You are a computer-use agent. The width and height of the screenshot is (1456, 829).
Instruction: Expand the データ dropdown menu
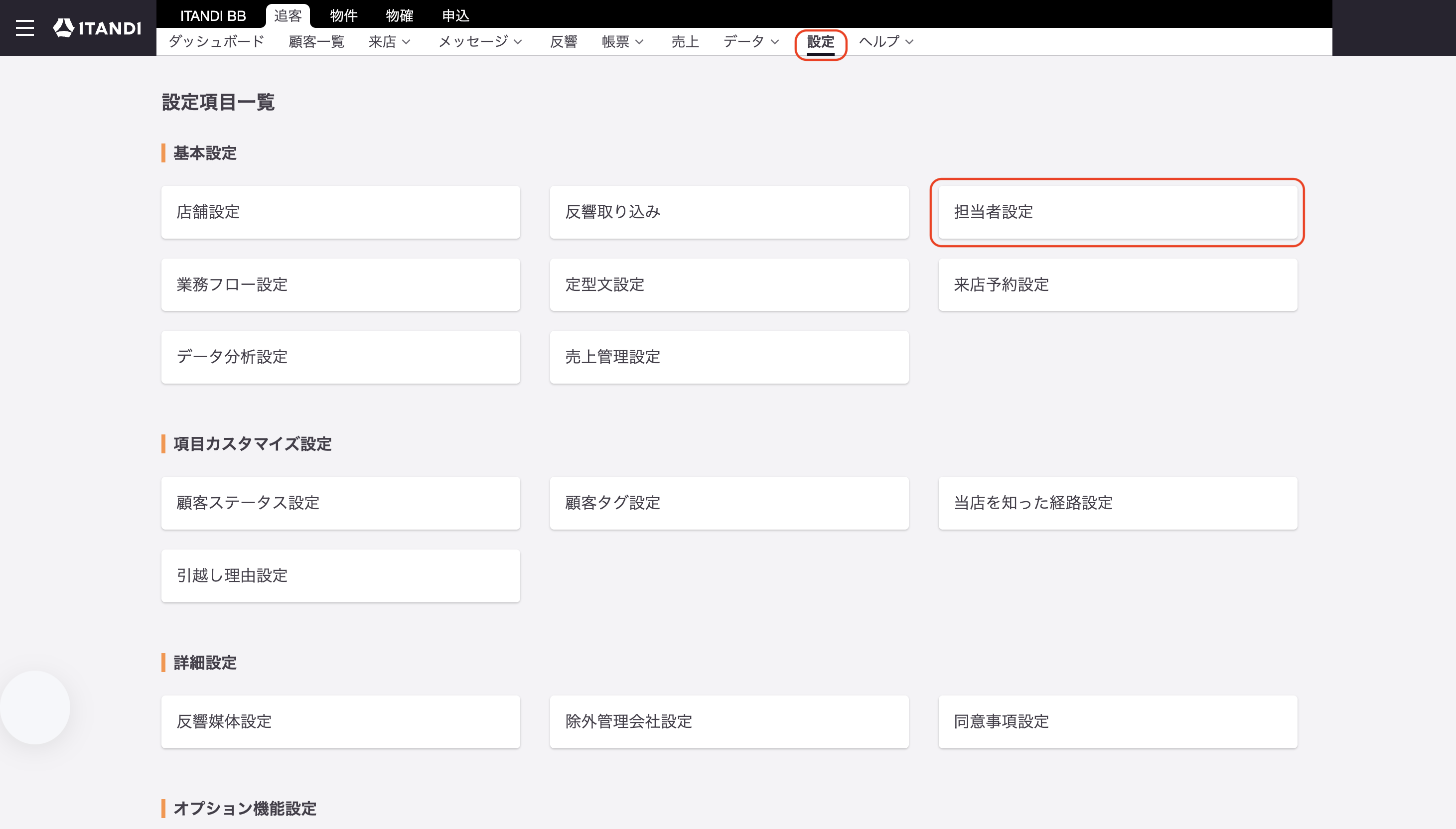point(751,41)
